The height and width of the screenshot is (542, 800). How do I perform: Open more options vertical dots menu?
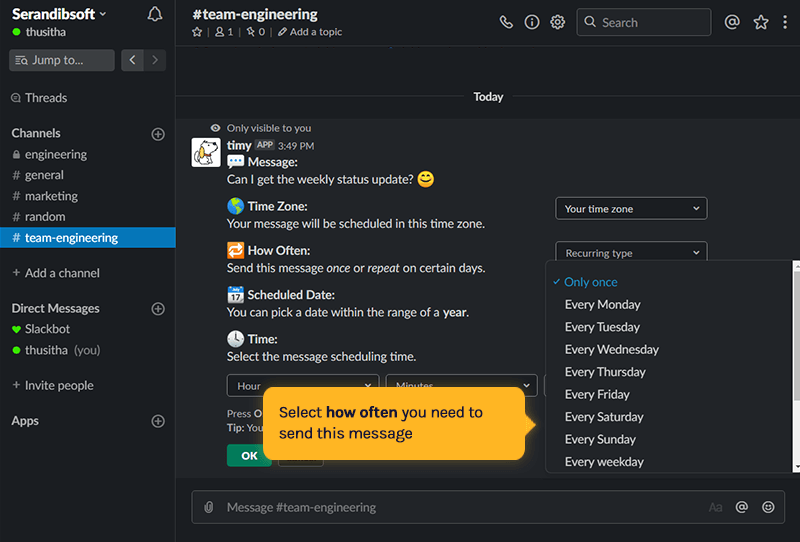(785, 22)
